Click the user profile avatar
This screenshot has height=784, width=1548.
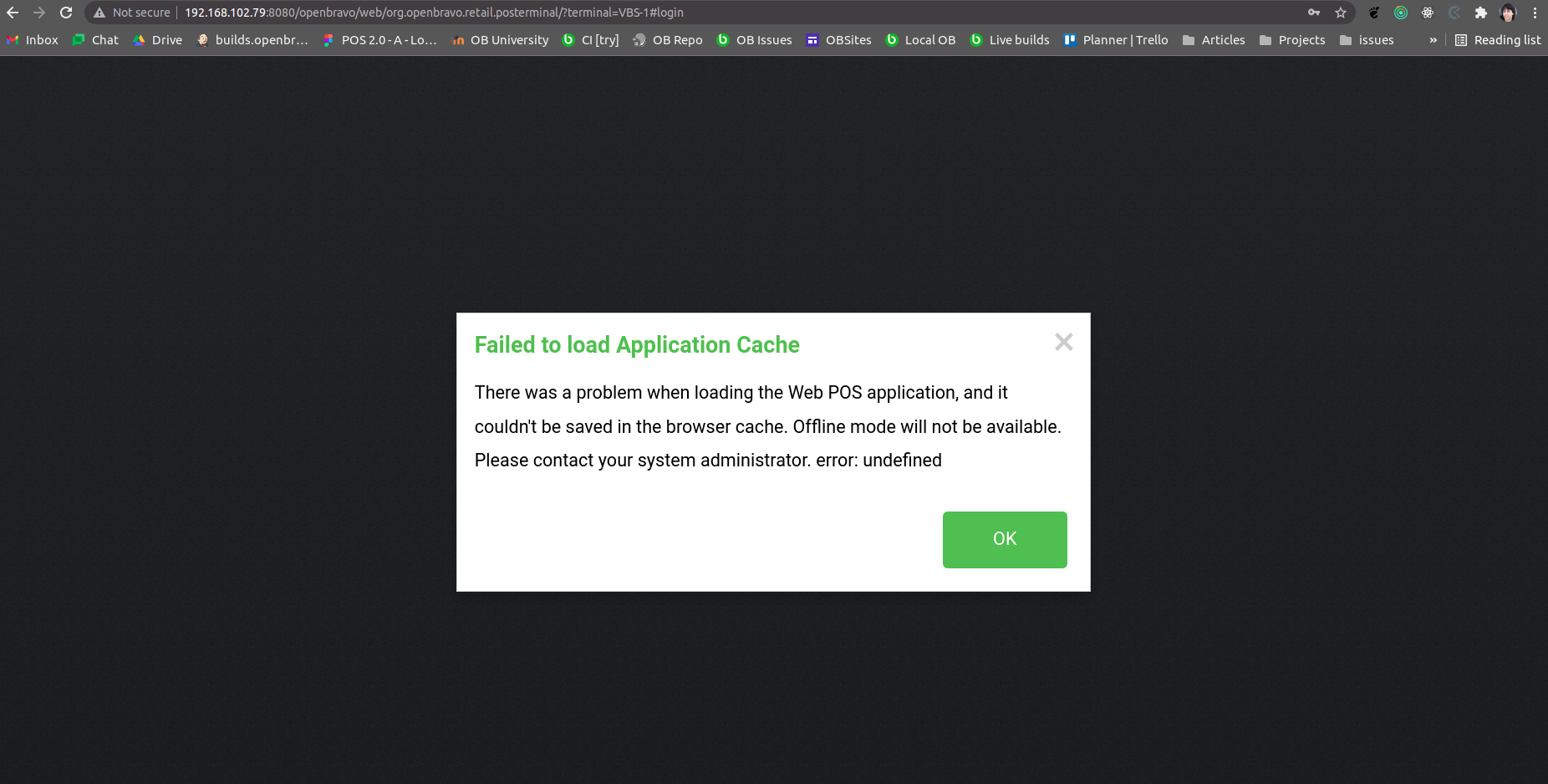click(x=1508, y=13)
